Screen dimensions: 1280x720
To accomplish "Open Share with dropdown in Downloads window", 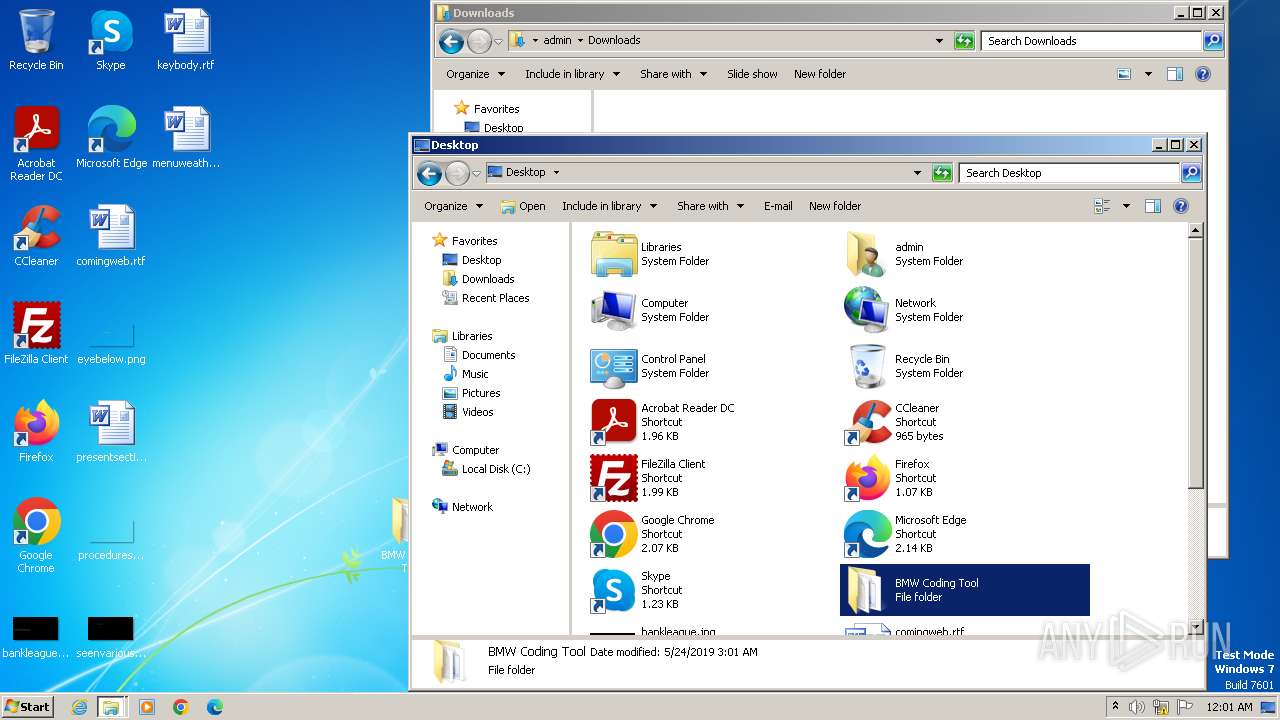I will pyautogui.click(x=673, y=74).
